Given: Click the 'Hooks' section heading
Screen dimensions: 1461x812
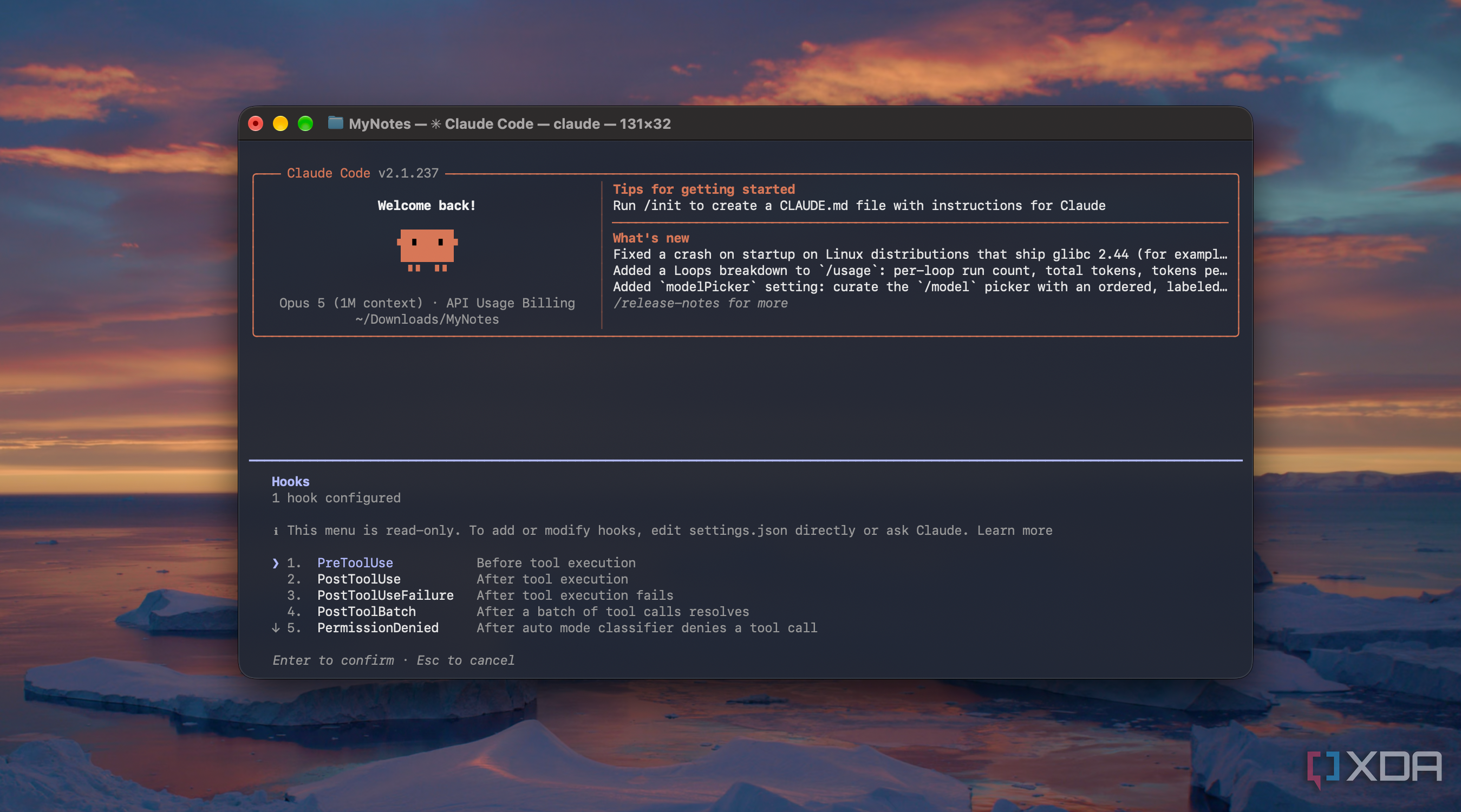Looking at the screenshot, I should tap(290, 481).
